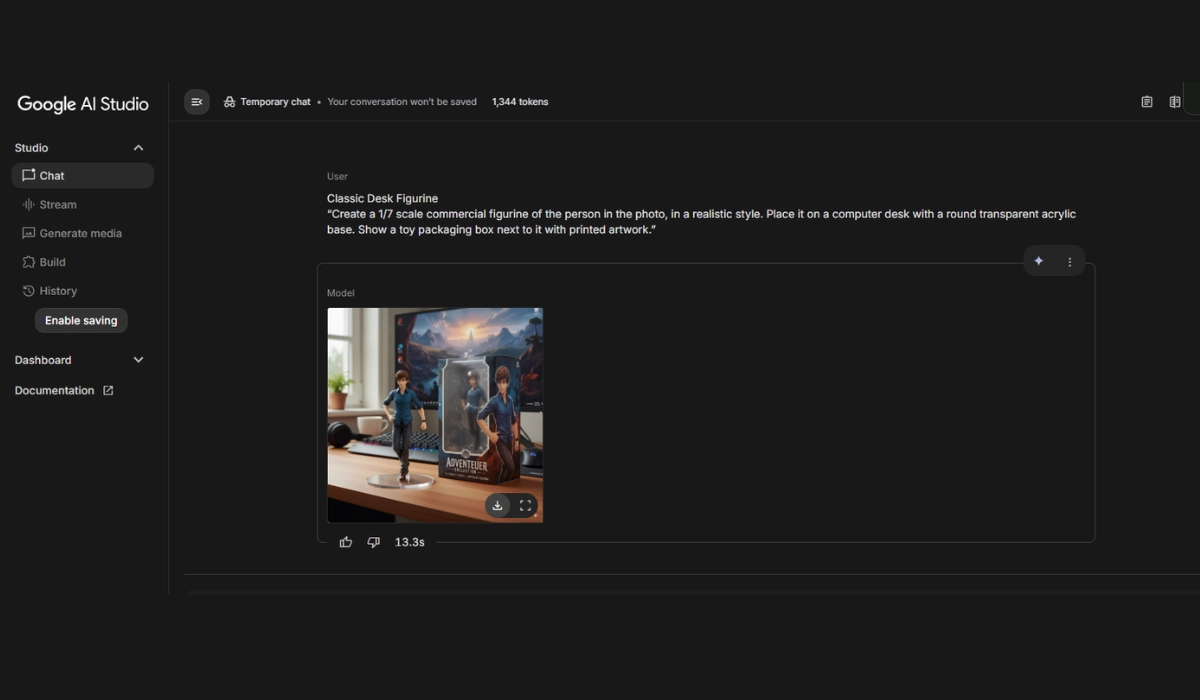Expand the generated image to fullscreen
The image size is (1200, 700).
pos(525,506)
